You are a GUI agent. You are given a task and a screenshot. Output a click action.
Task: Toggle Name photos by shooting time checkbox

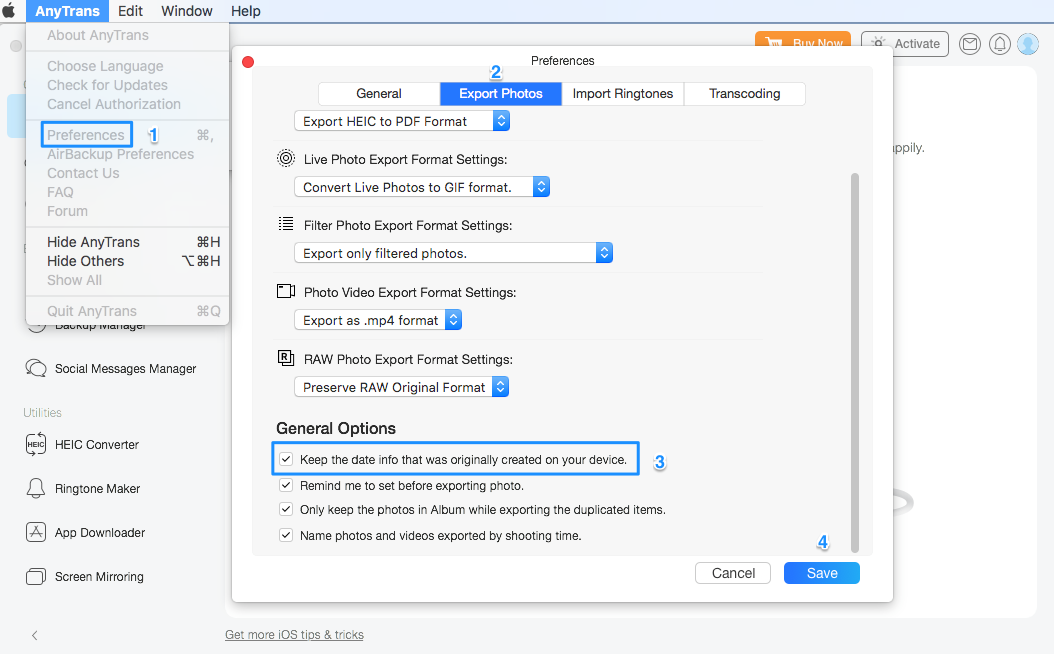click(286, 535)
